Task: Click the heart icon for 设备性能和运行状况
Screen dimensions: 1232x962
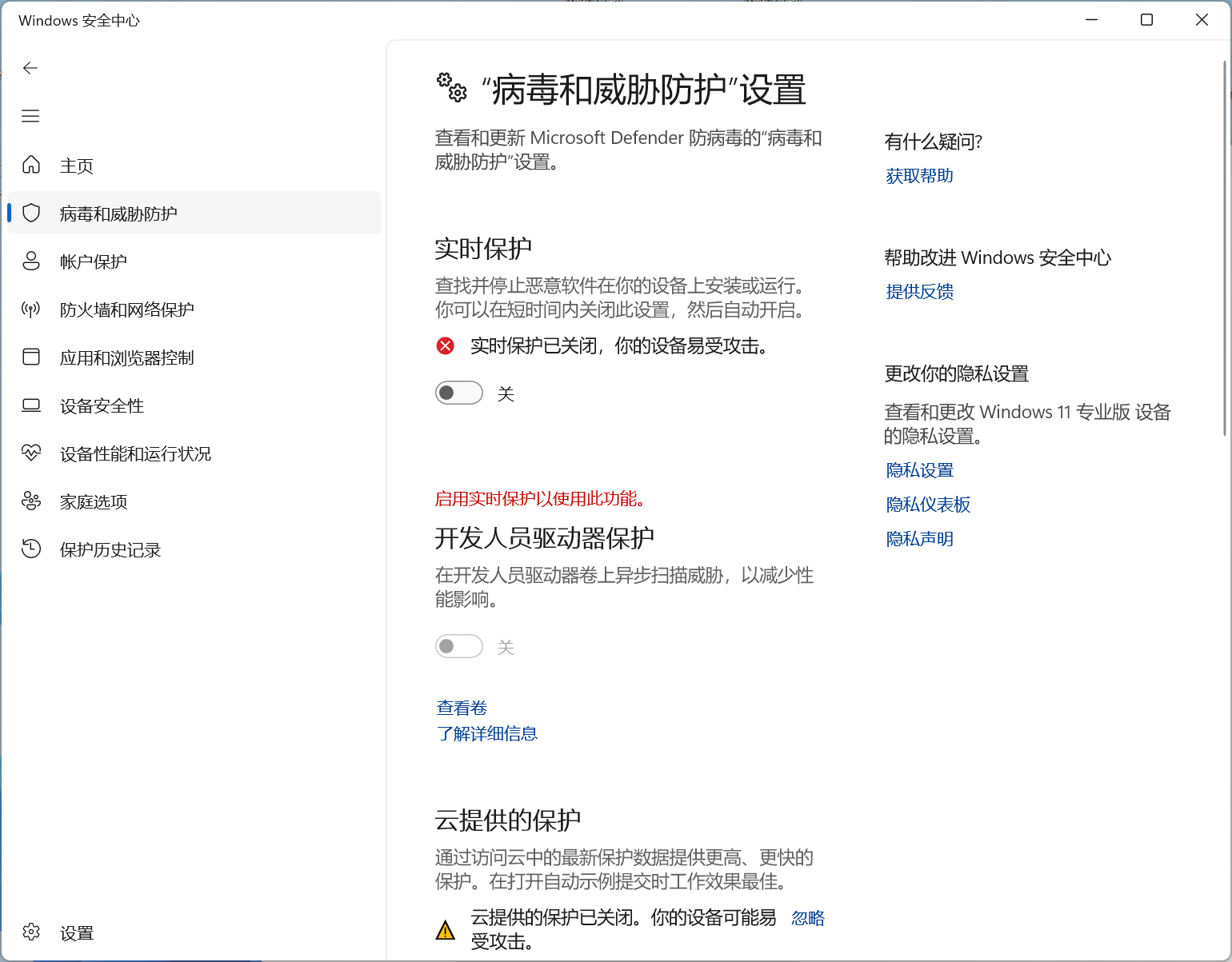Action: [x=31, y=453]
